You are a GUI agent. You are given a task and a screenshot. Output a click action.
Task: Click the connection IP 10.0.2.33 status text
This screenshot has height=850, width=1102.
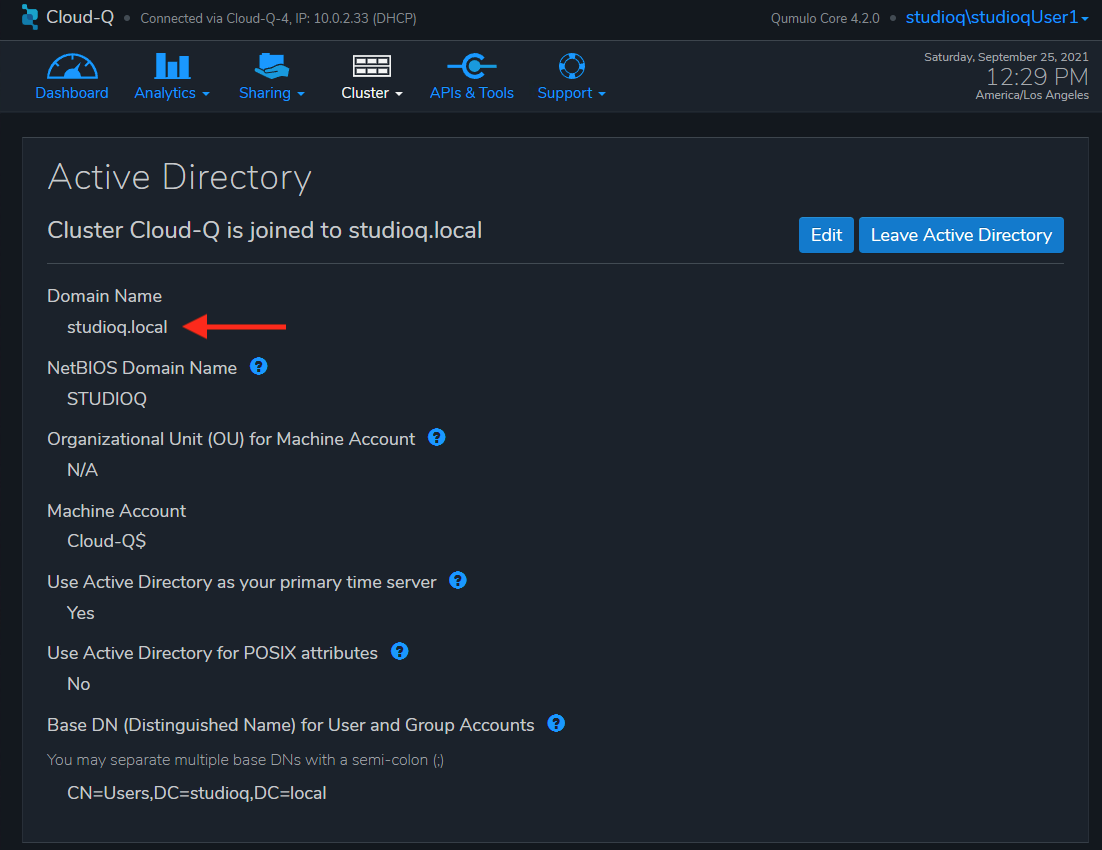[278, 18]
